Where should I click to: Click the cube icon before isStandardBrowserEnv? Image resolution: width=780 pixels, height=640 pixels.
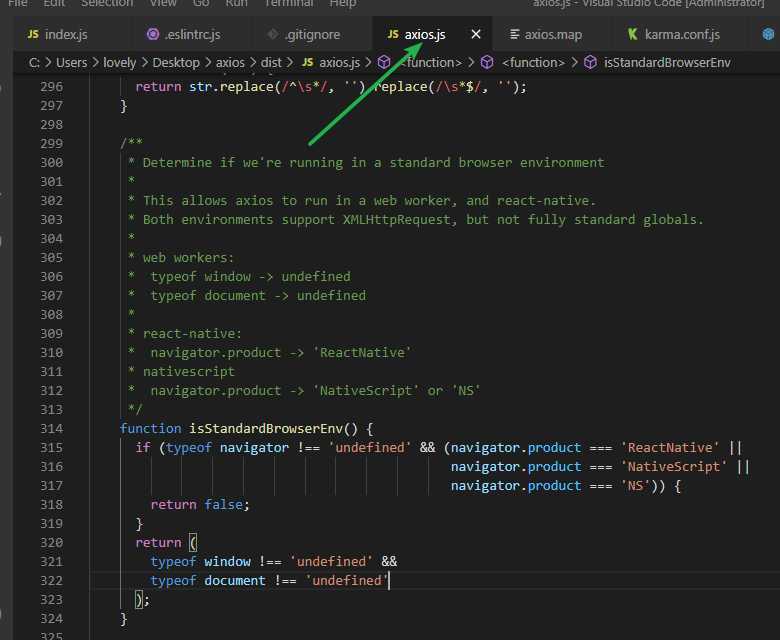click(x=590, y=62)
